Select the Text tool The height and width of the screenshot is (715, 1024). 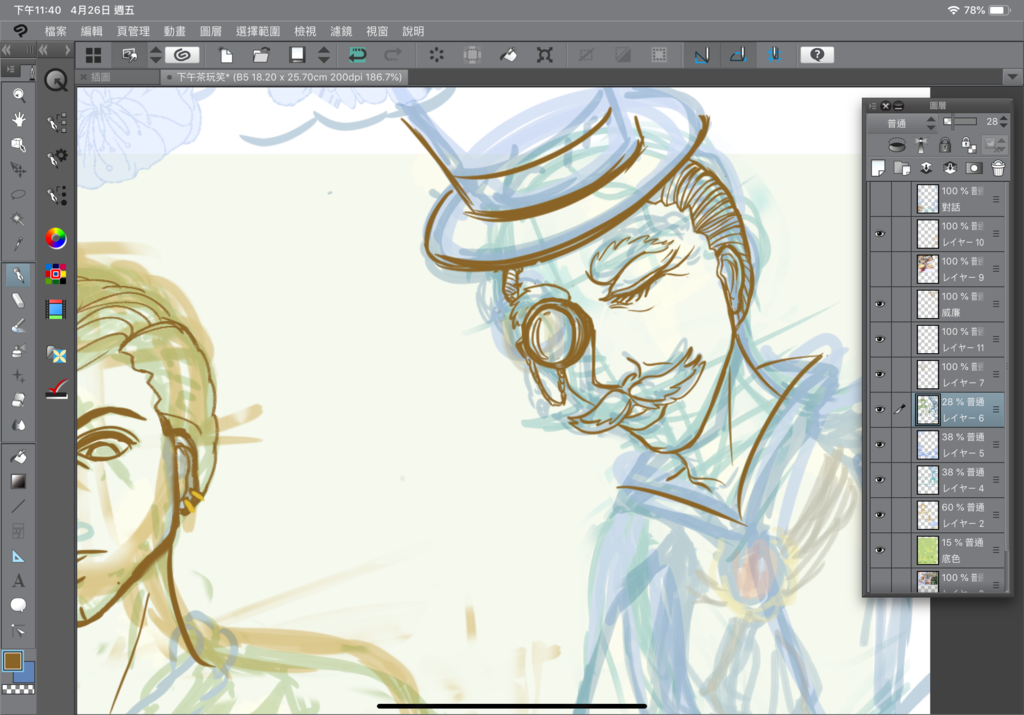point(18,580)
